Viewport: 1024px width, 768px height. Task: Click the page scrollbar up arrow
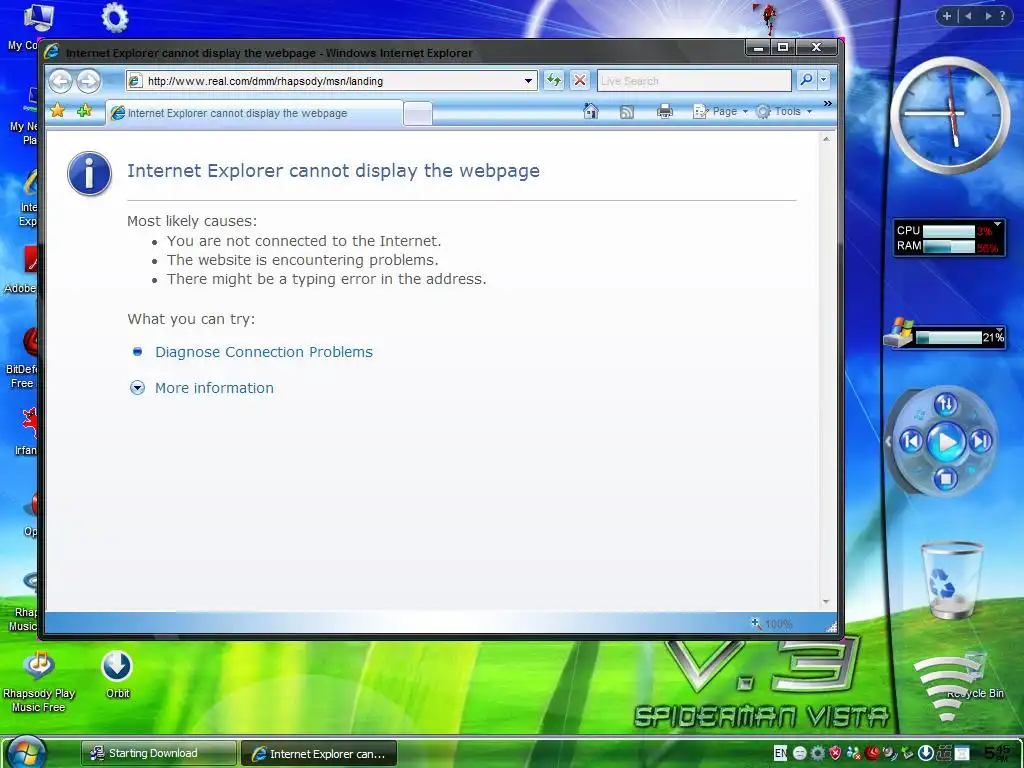point(826,139)
